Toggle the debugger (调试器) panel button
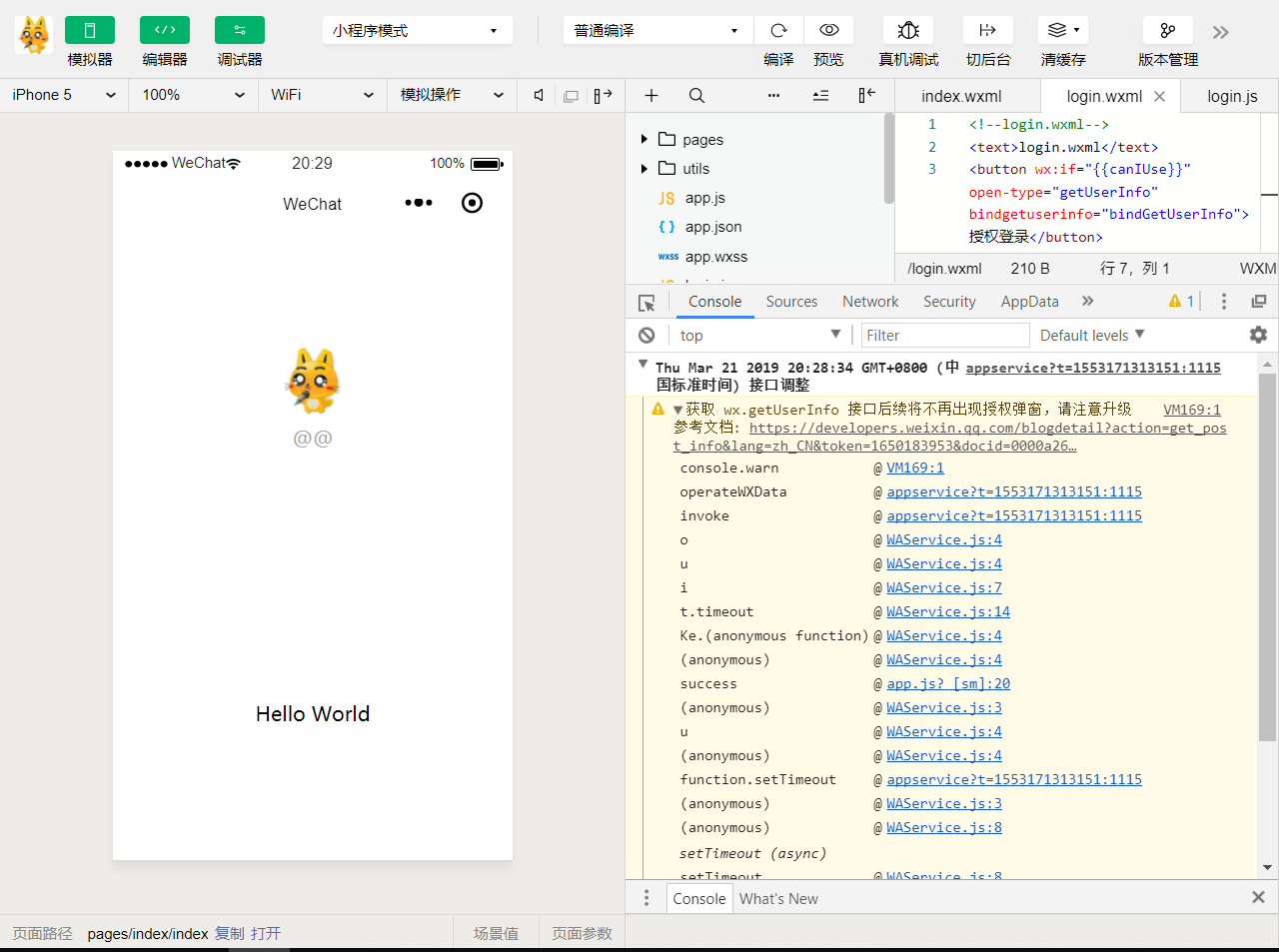The height and width of the screenshot is (952, 1279). pos(240,30)
